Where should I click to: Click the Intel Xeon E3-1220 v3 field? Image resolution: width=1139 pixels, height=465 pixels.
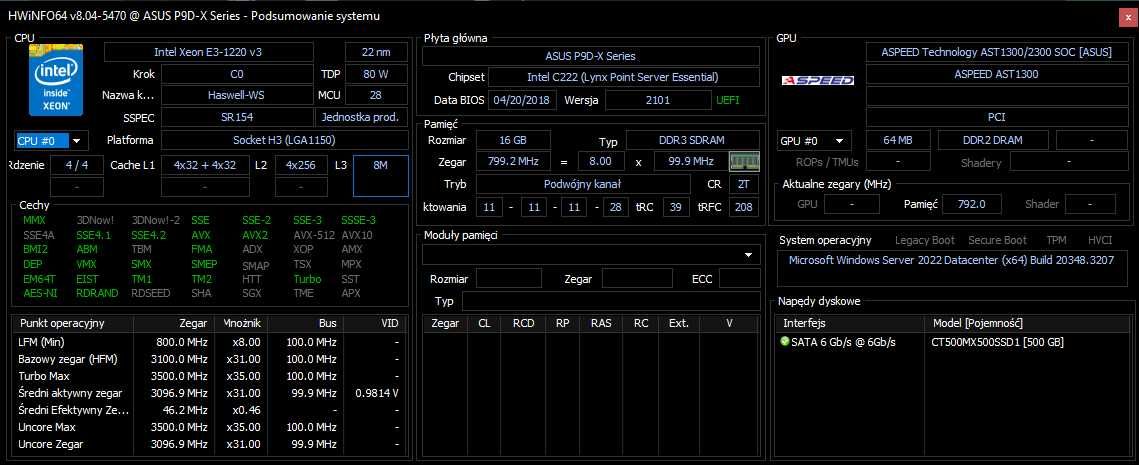click(x=208, y=52)
